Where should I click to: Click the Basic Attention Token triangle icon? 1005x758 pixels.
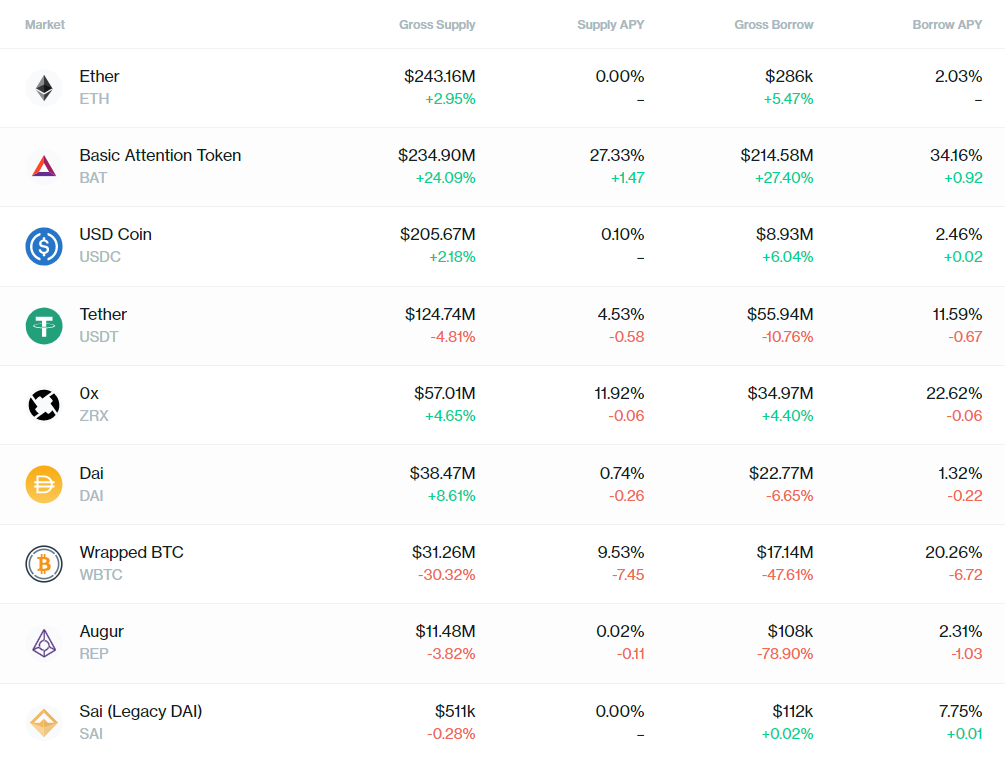(x=44, y=167)
